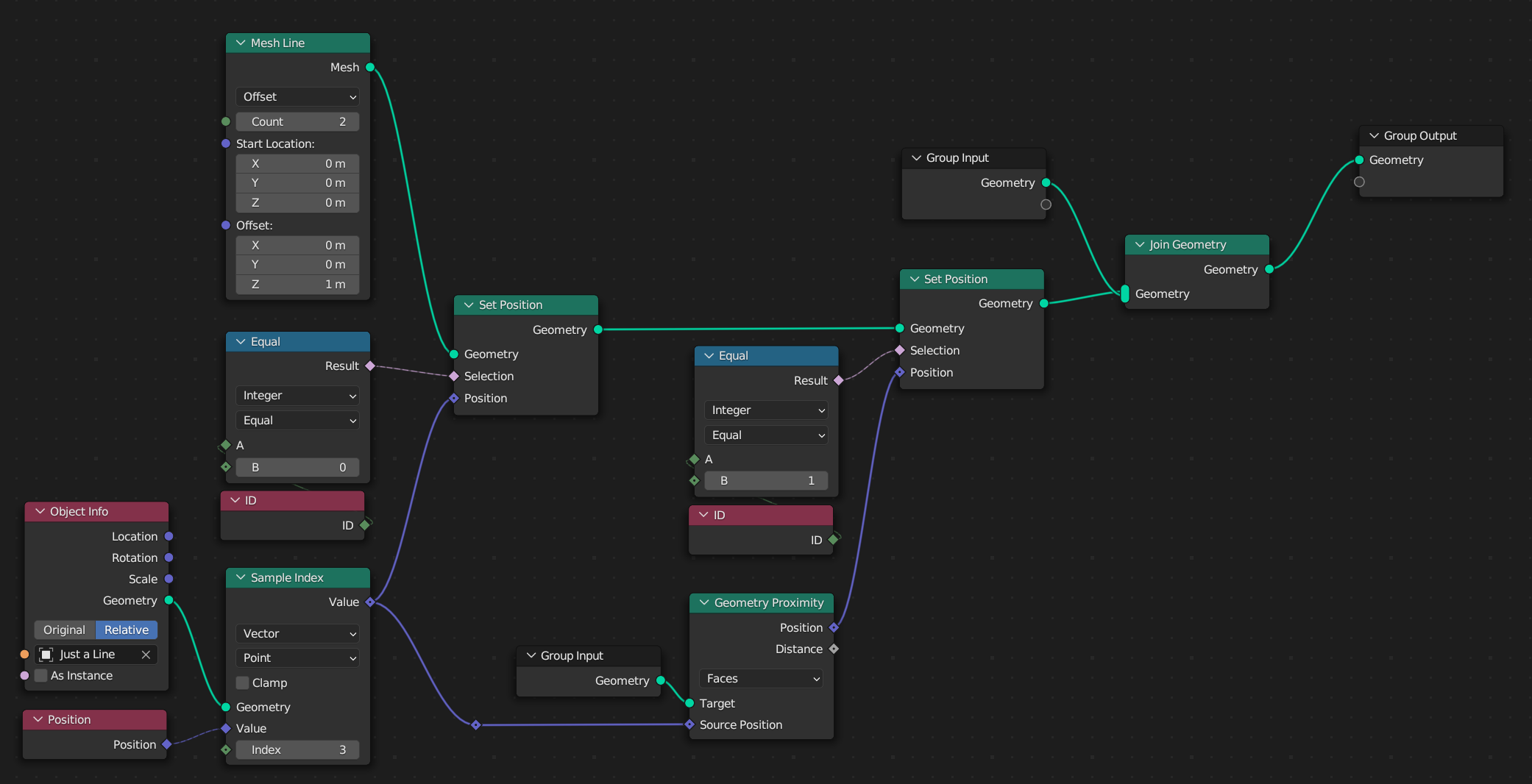Clear the Just a Line object with X
Image resolution: width=1532 pixels, height=784 pixels.
click(x=146, y=655)
